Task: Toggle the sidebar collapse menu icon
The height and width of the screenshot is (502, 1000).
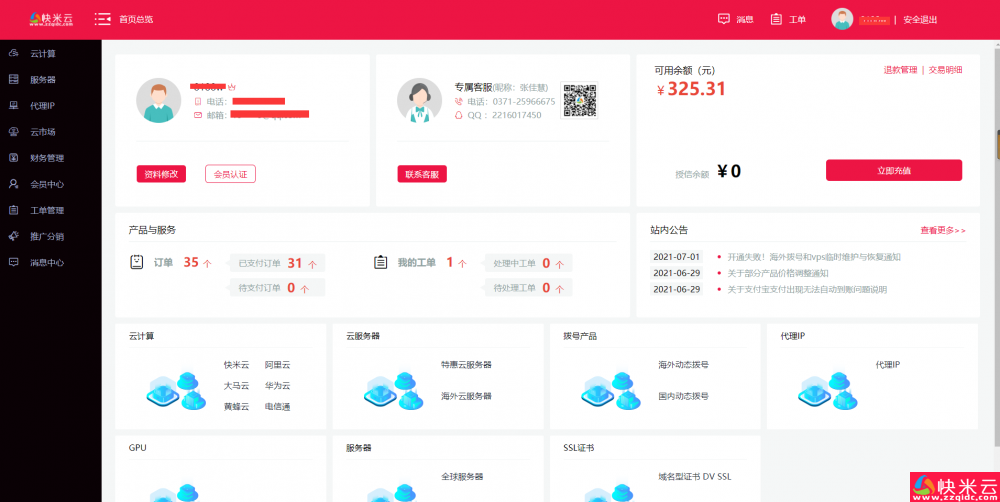Action: [x=102, y=19]
